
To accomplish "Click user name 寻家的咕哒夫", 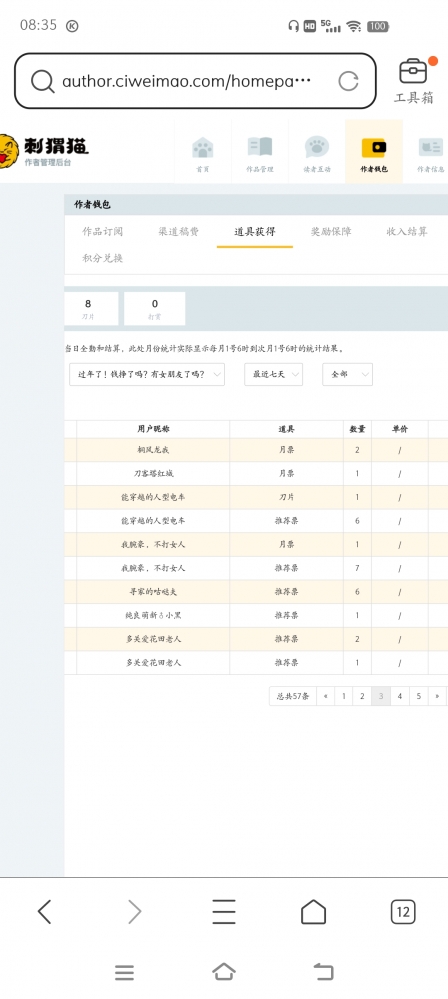I will click(x=153, y=592).
